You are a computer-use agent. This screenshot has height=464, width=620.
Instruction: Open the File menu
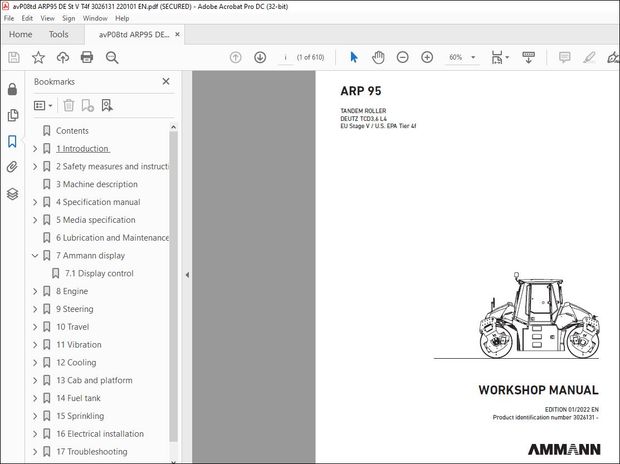point(9,18)
